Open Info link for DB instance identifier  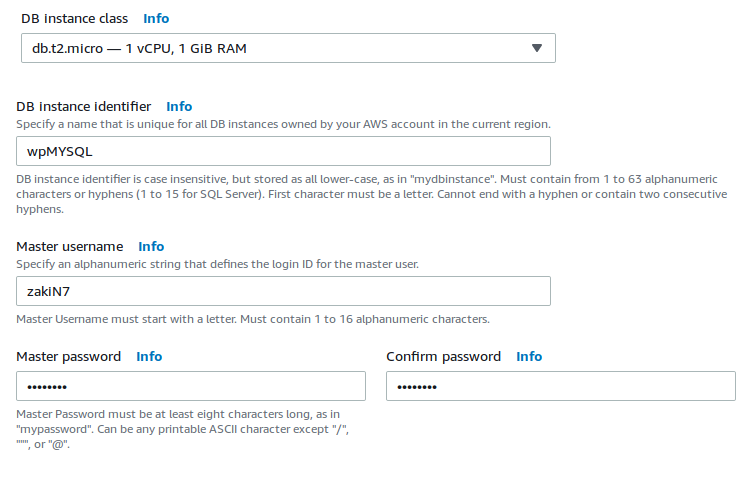[179, 106]
